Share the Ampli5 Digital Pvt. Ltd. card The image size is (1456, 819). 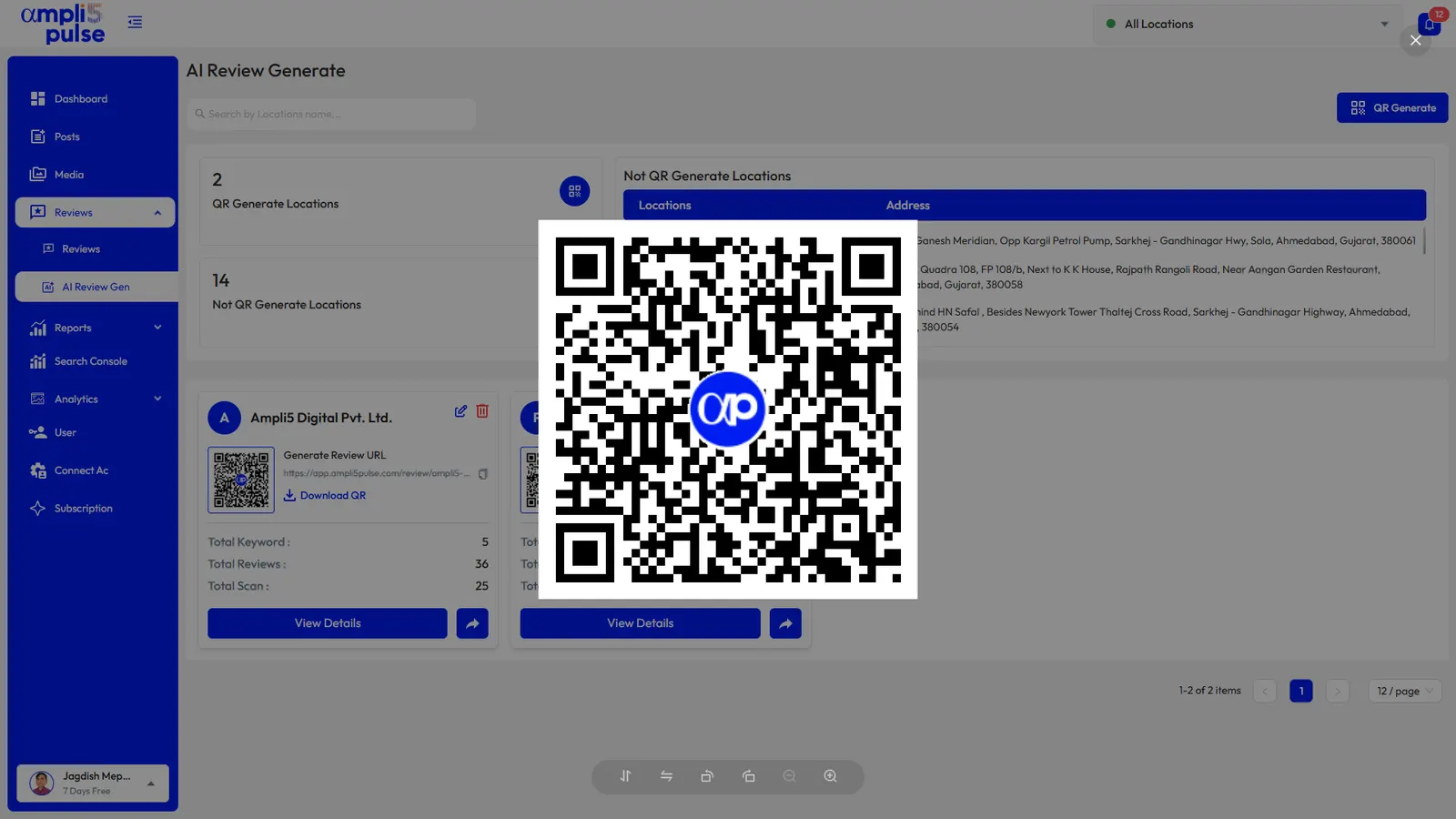472,623
